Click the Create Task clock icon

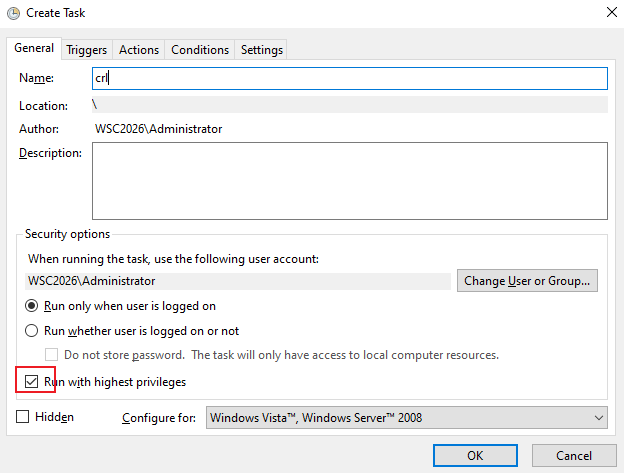tap(14, 13)
